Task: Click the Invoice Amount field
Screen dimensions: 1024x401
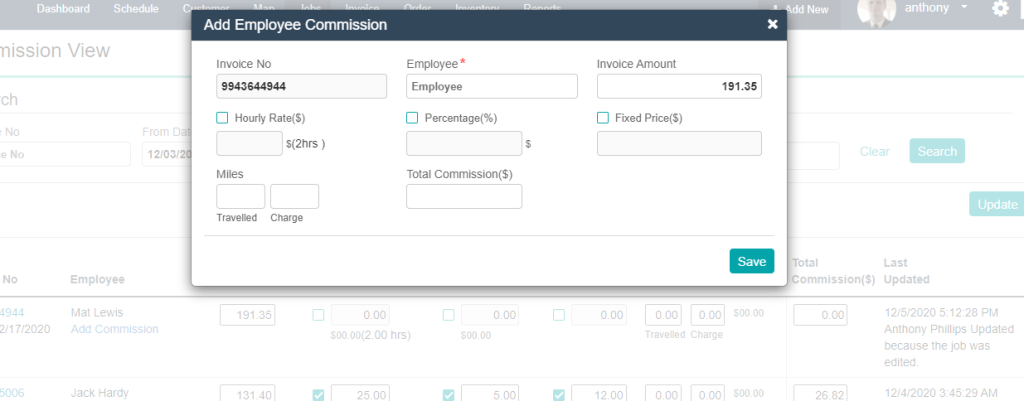Action: pyautogui.click(x=679, y=87)
